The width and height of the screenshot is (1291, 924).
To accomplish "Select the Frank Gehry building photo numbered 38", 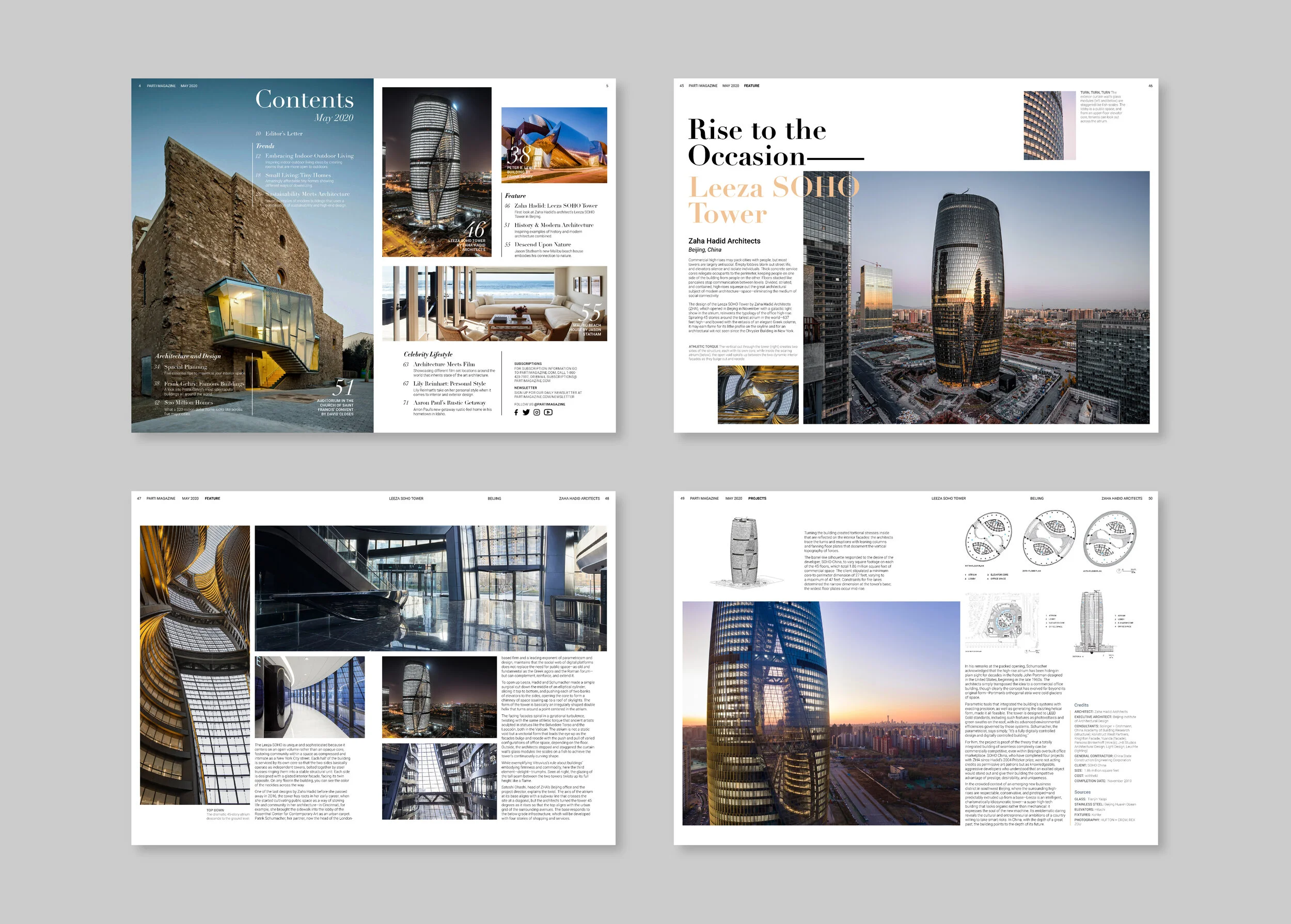I will tap(554, 145).
